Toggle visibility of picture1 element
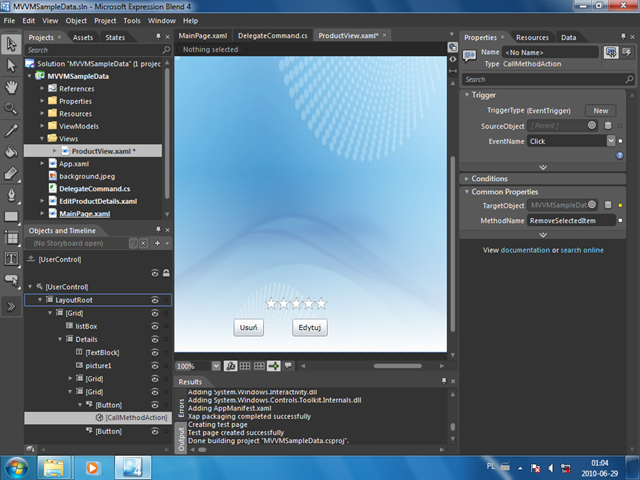The width and height of the screenshot is (640, 480). click(x=155, y=366)
